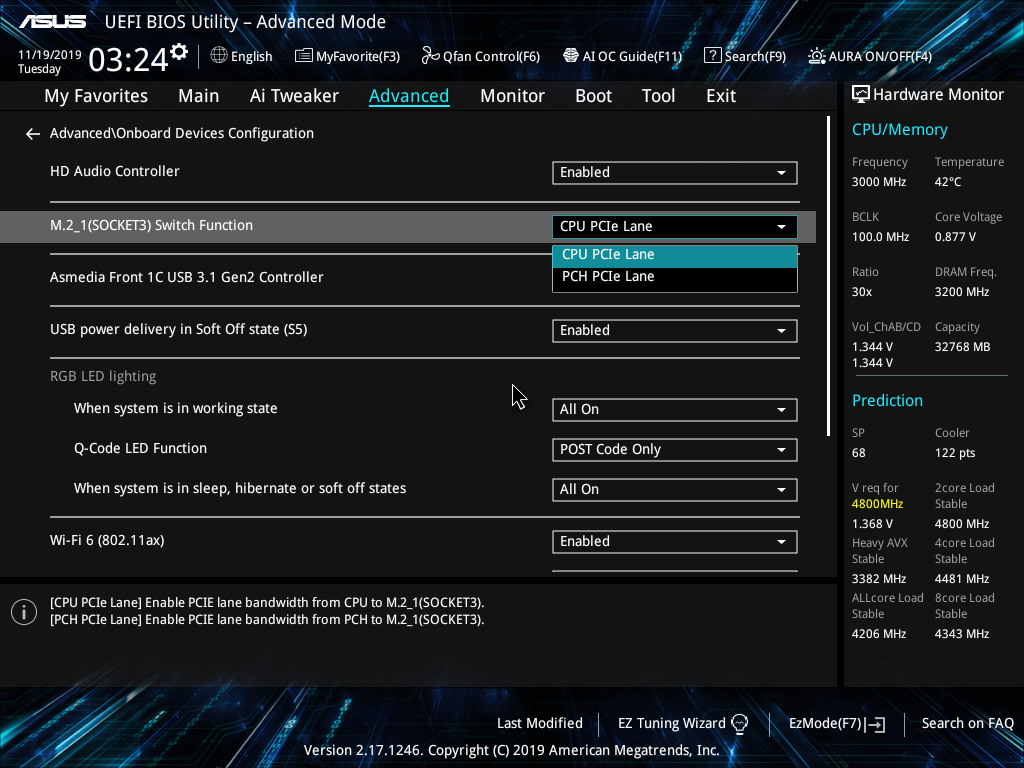Click the Prediction section heading
This screenshot has height=768, width=1024.
click(887, 401)
